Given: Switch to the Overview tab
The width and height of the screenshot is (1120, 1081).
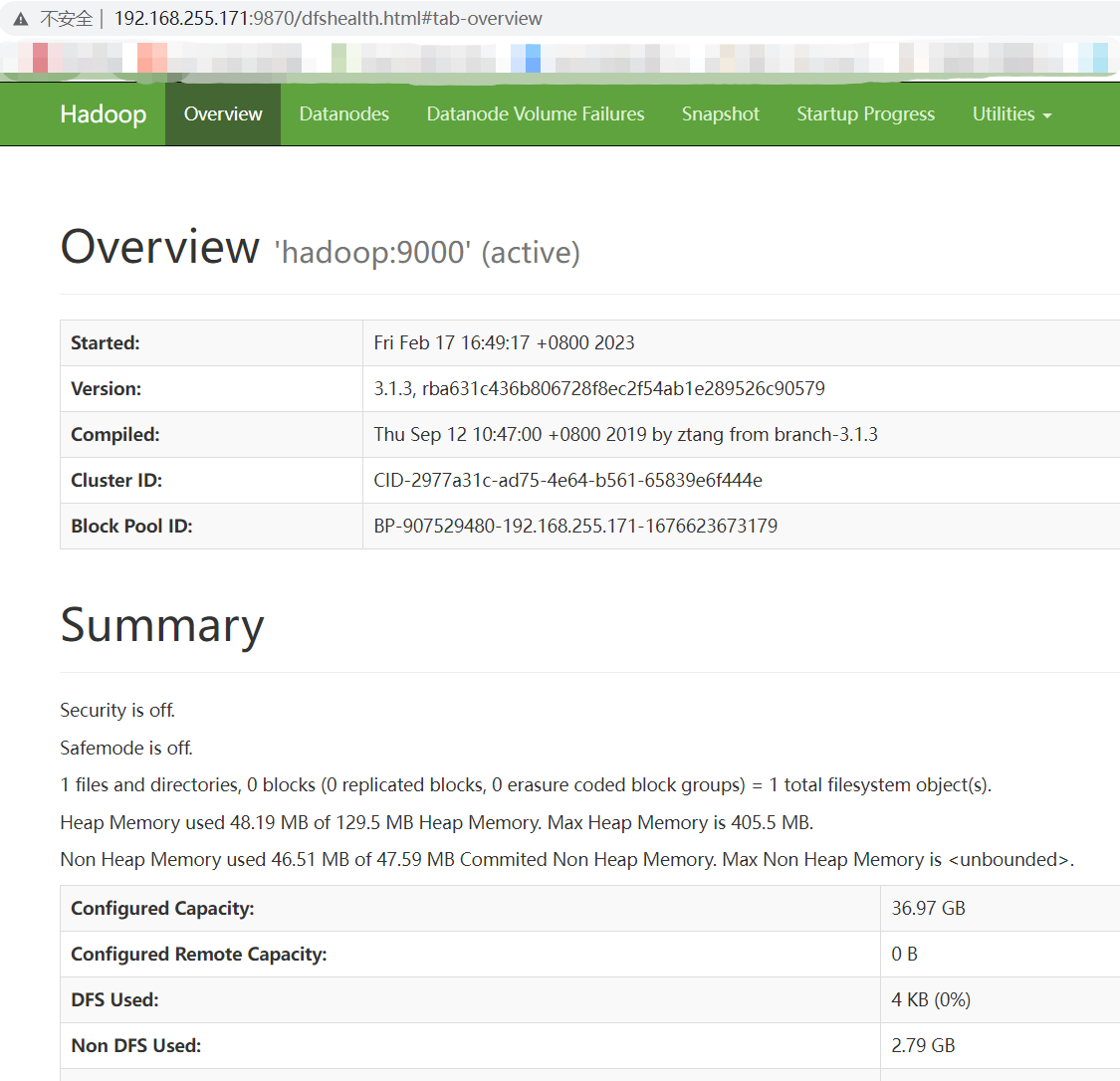Looking at the screenshot, I should [223, 114].
